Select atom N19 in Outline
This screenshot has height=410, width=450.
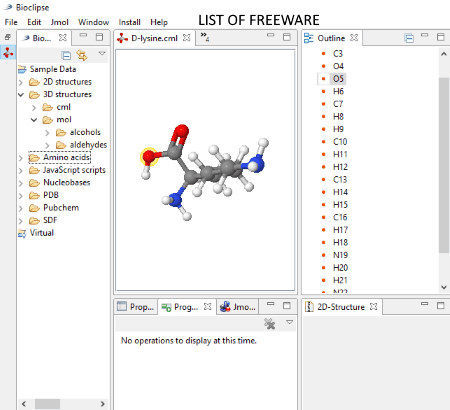click(340, 255)
